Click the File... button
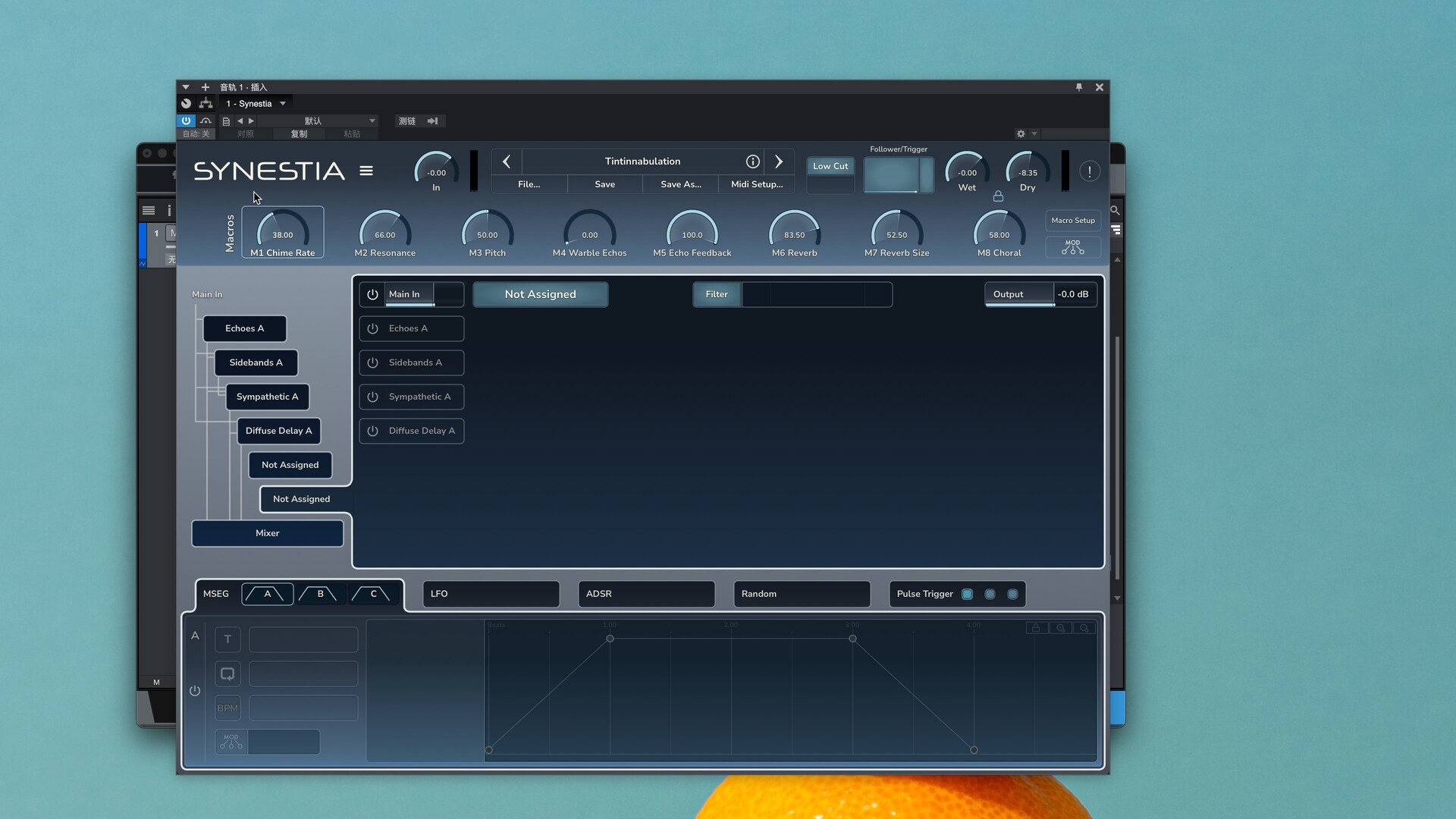 coord(529,184)
